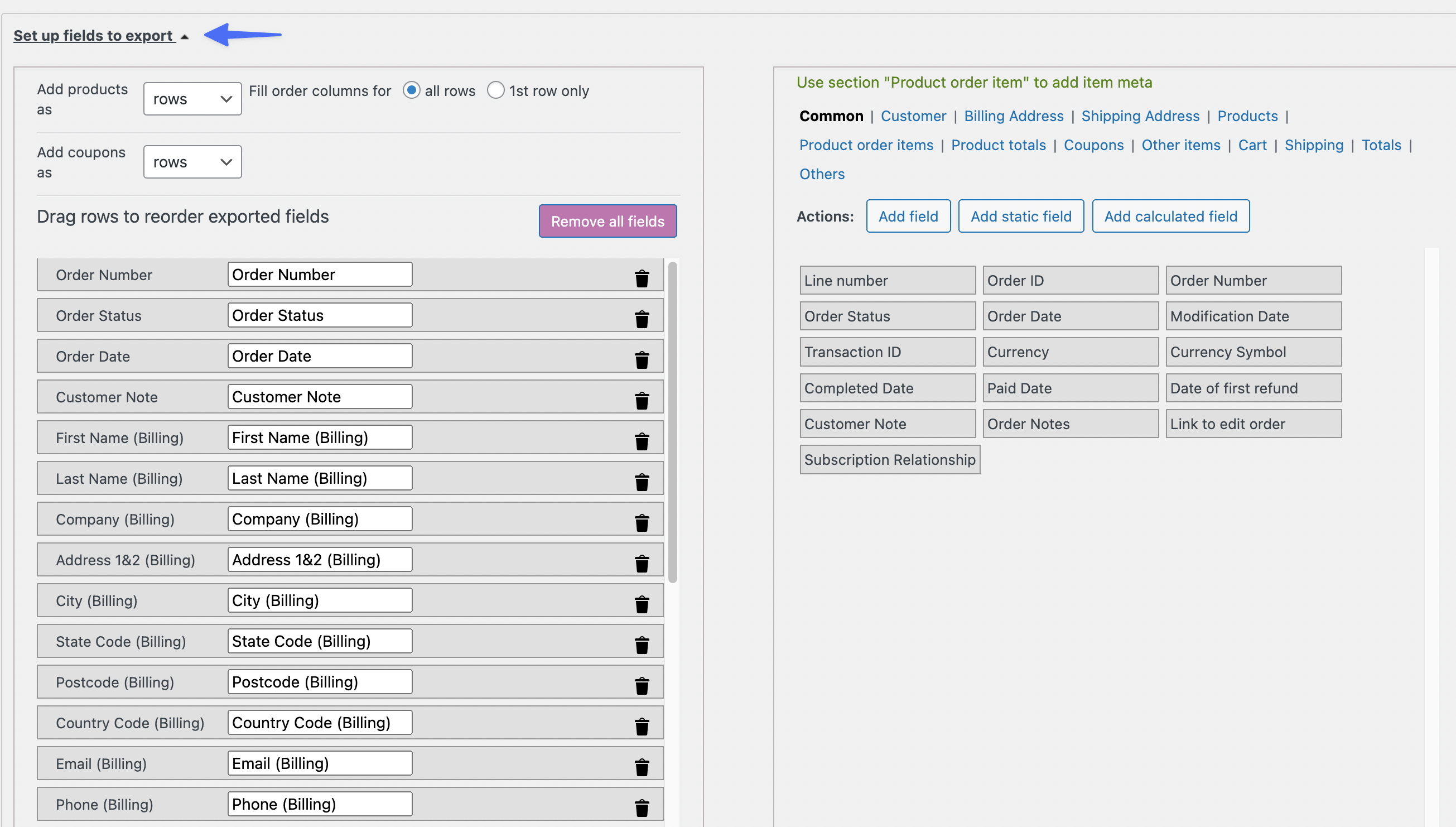Remove the Customer Note export field
Screen dimensions: 1456x827
pyautogui.click(x=642, y=401)
